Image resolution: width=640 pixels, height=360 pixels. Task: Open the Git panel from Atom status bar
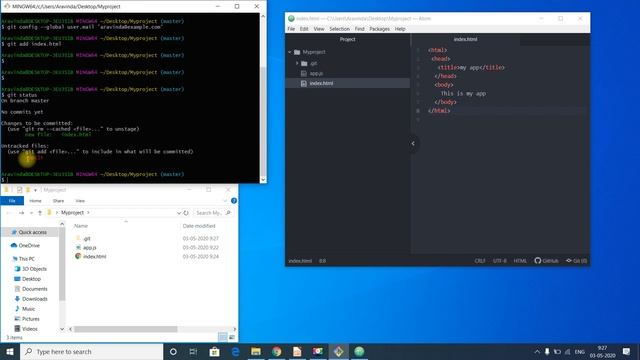(x=576, y=260)
